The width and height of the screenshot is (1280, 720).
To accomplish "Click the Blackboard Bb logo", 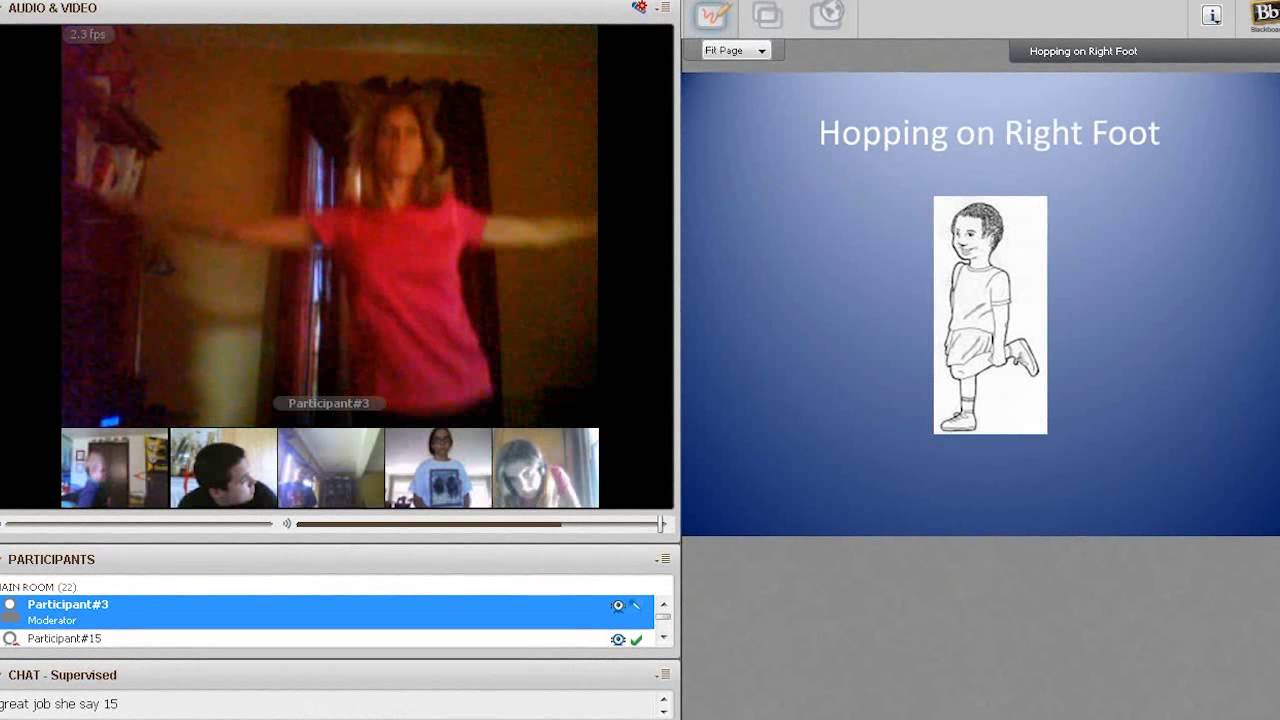I will coord(1265,15).
